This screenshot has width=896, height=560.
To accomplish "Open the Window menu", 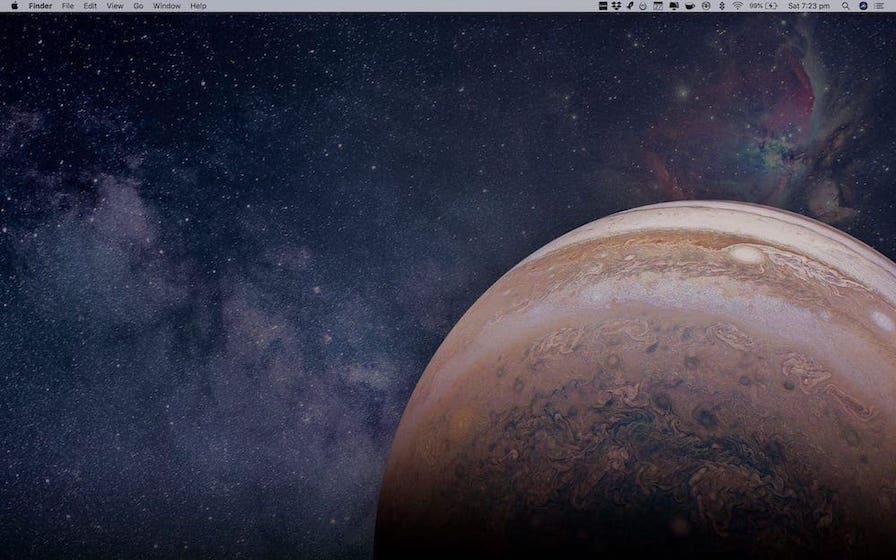I will pyautogui.click(x=167, y=6).
